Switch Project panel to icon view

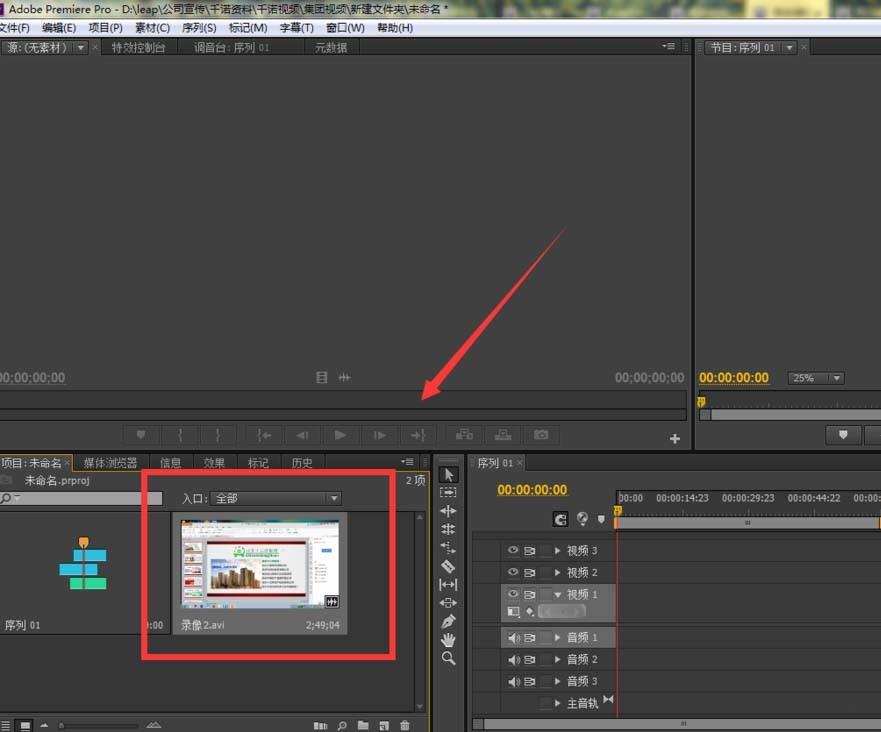[24, 724]
